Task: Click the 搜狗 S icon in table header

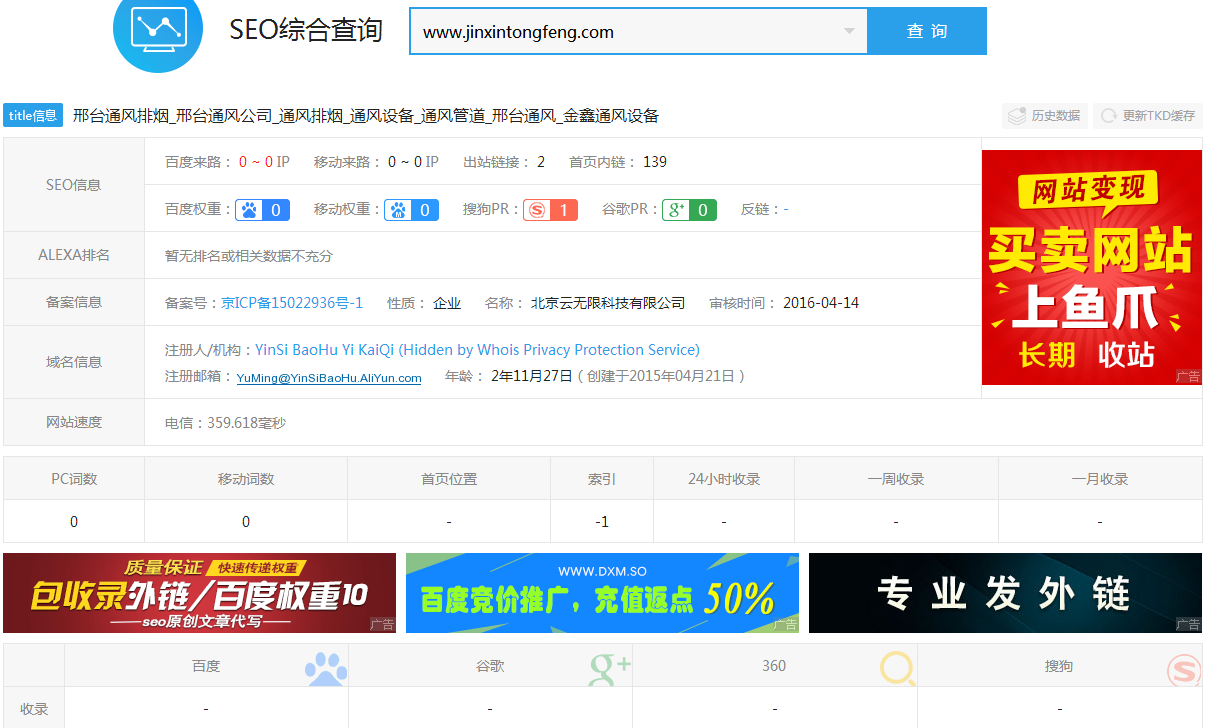Action: point(1184,669)
